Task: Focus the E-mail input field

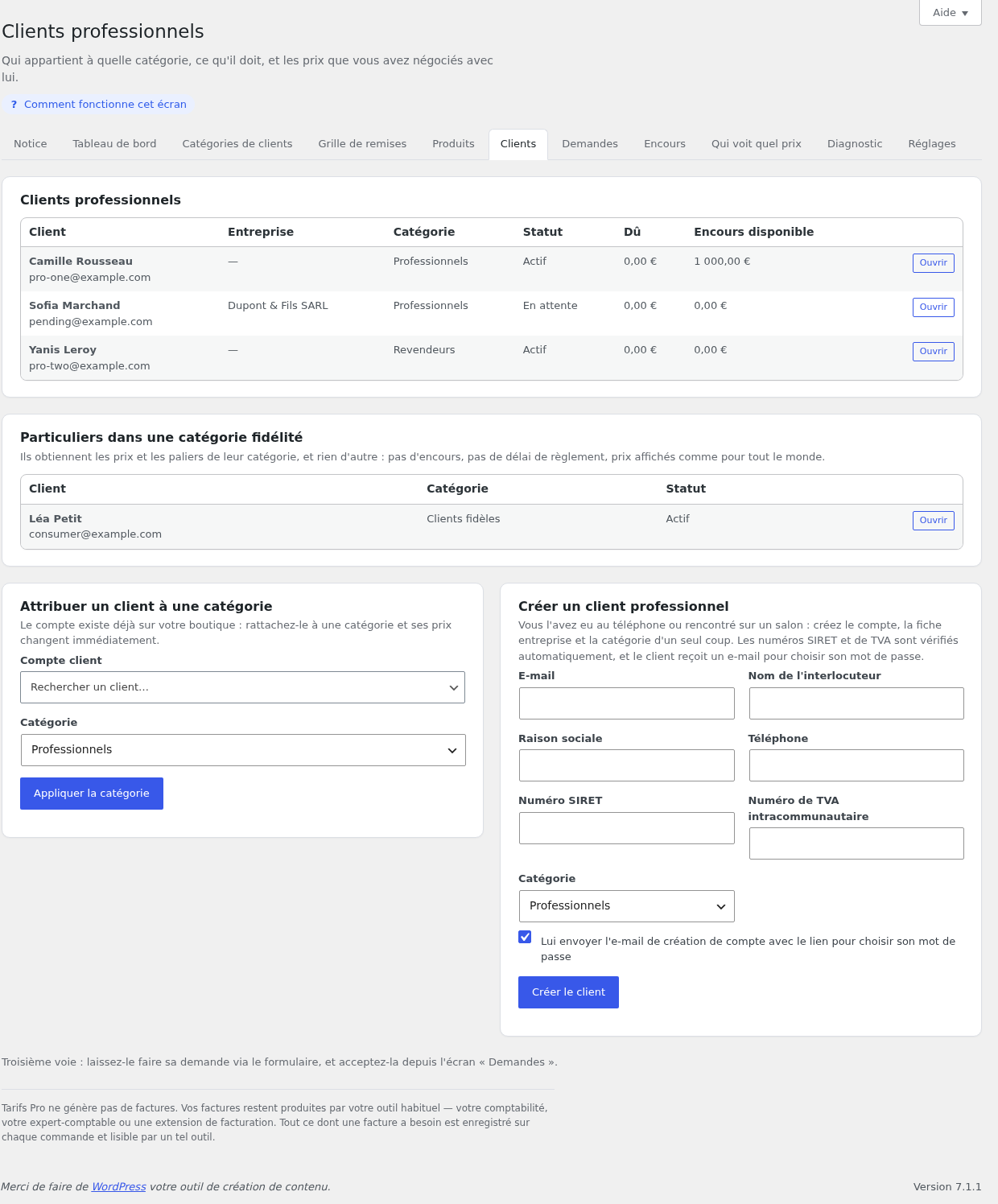Action: [626, 703]
